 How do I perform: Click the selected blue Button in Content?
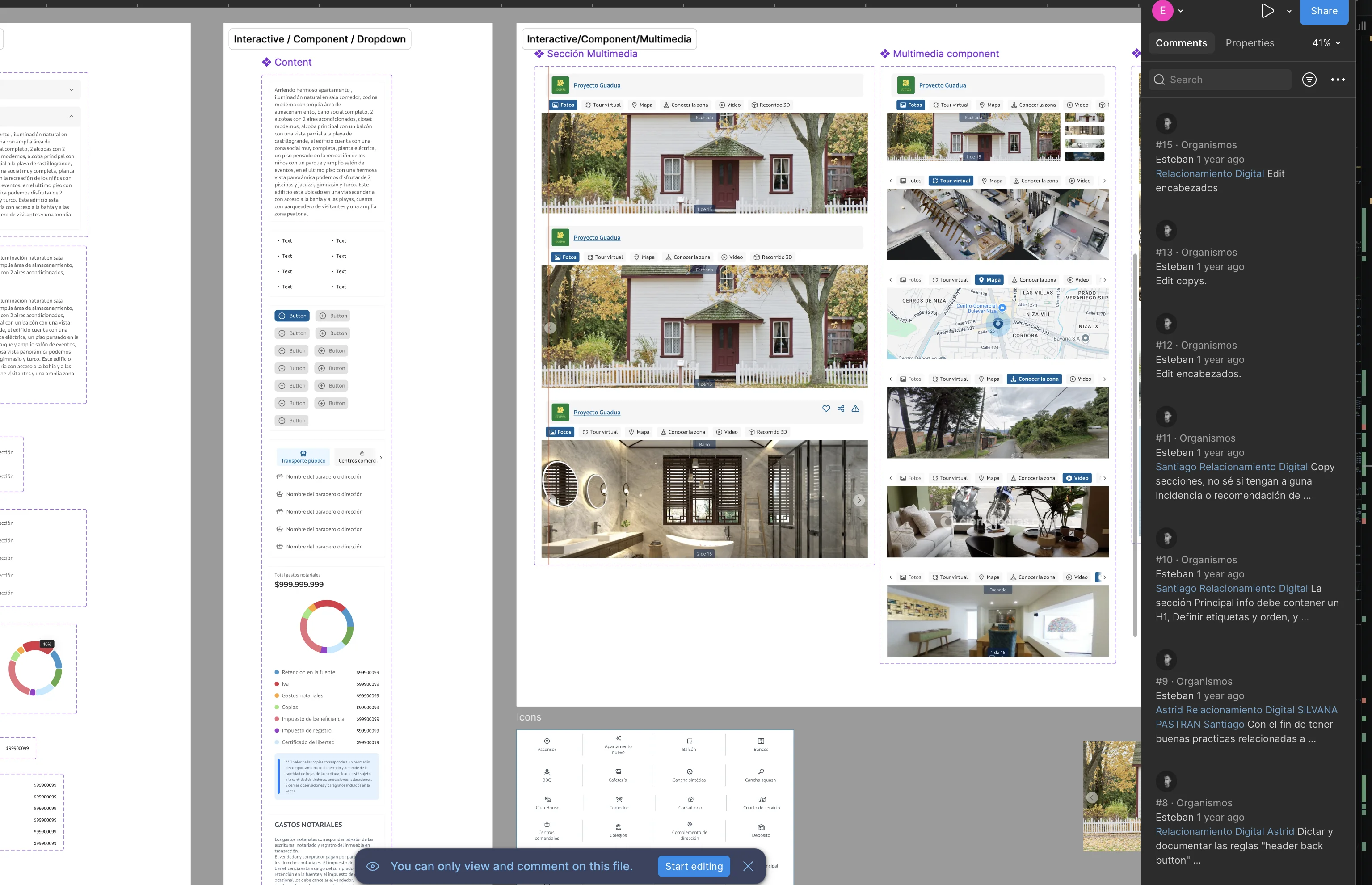click(x=292, y=316)
